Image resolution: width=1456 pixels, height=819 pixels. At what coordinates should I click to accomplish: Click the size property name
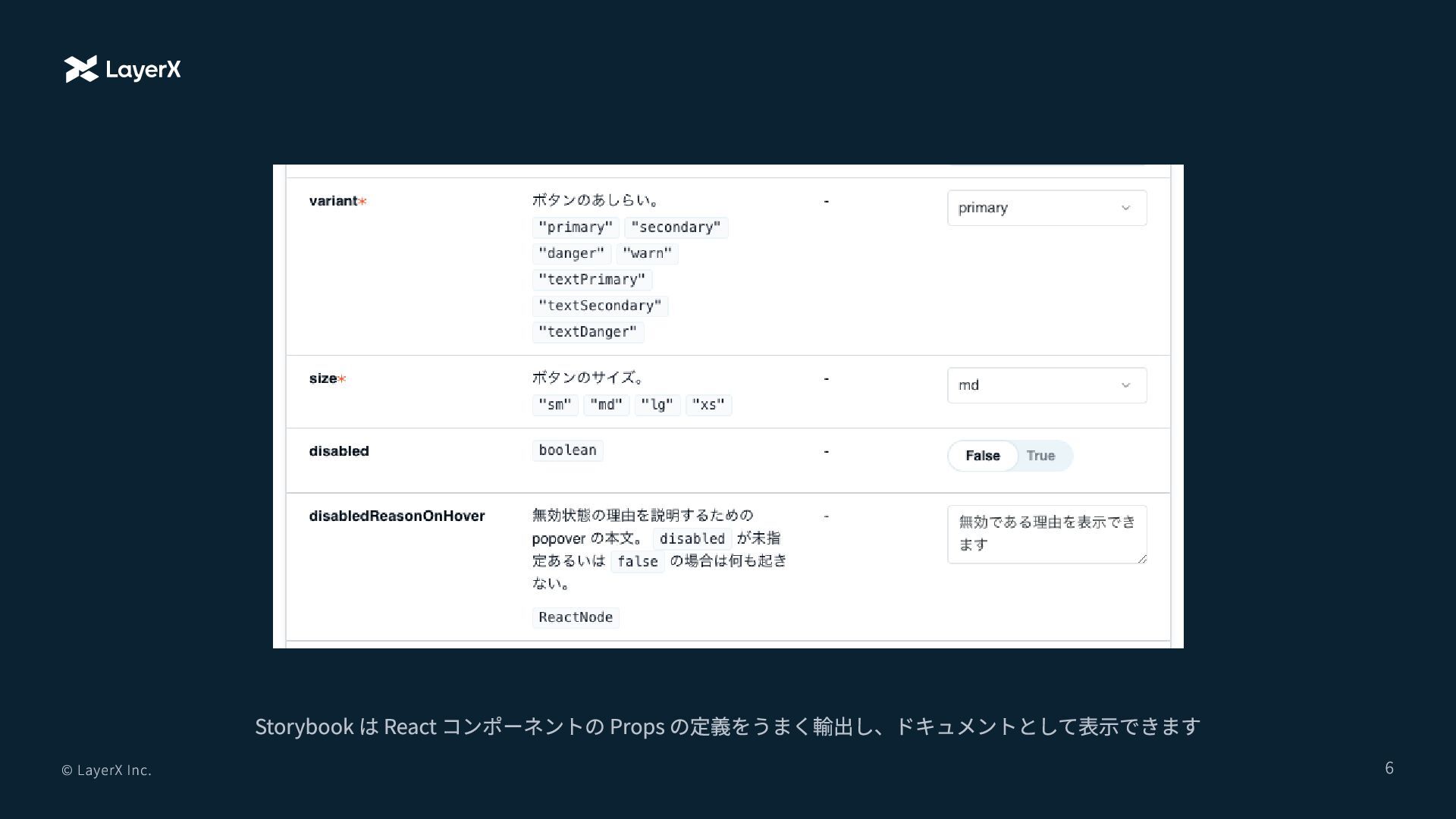click(323, 378)
